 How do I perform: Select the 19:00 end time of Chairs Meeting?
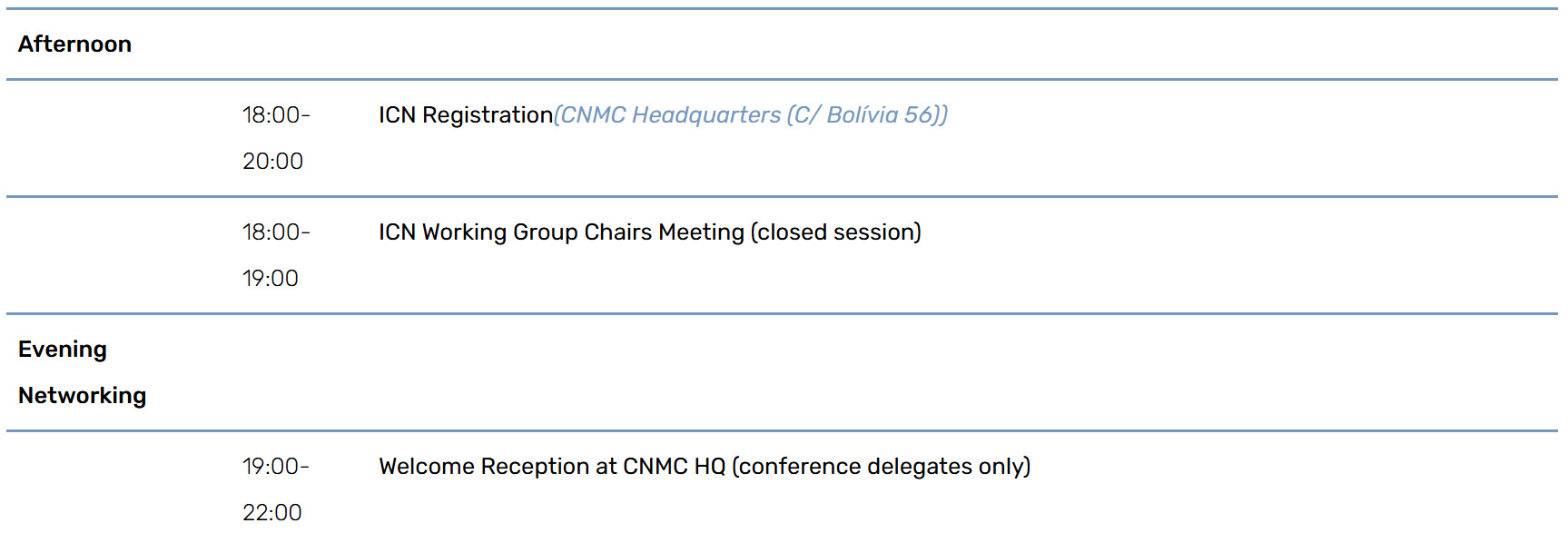point(271,279)
